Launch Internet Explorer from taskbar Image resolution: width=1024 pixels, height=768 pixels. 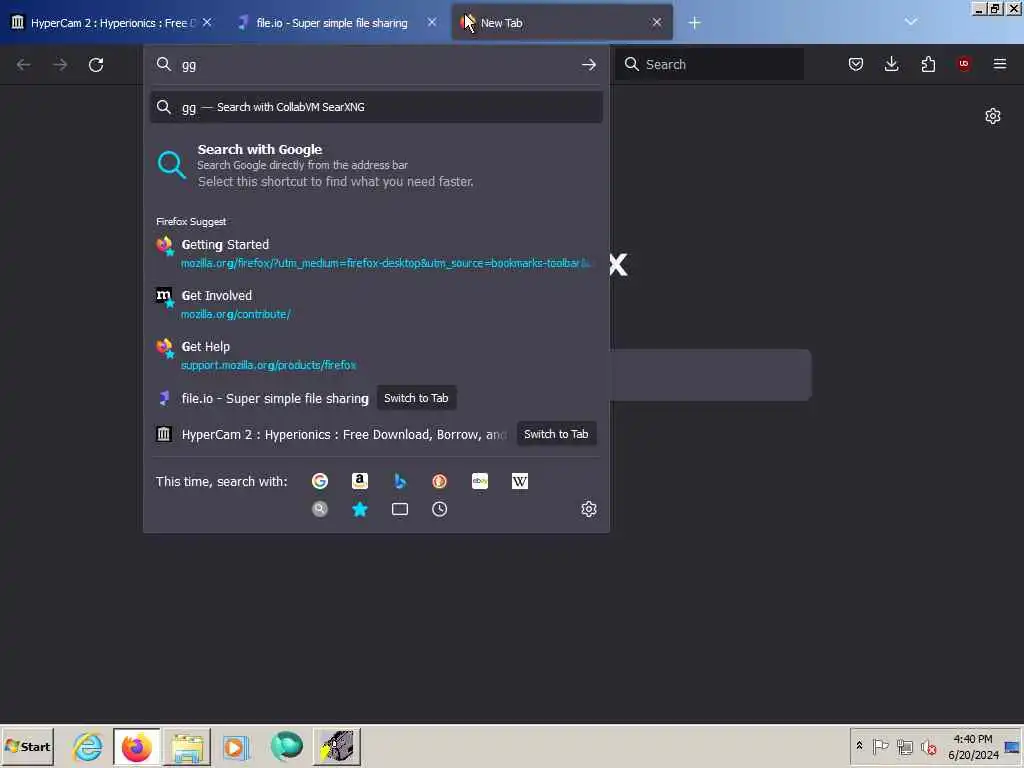tap(88, 746)
